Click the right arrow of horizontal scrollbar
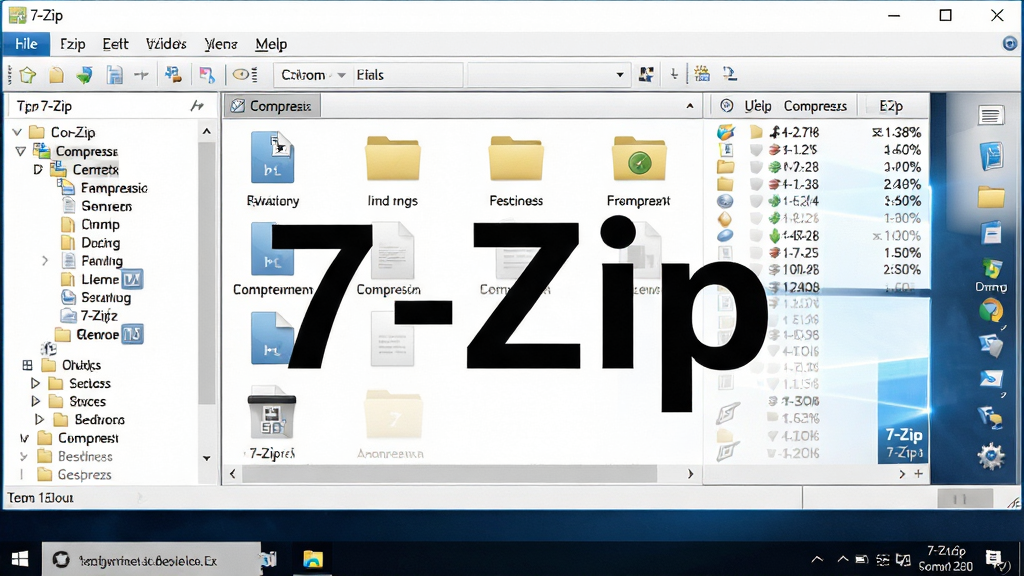The width and height of the screenshot is (1024, 576). 690,474
